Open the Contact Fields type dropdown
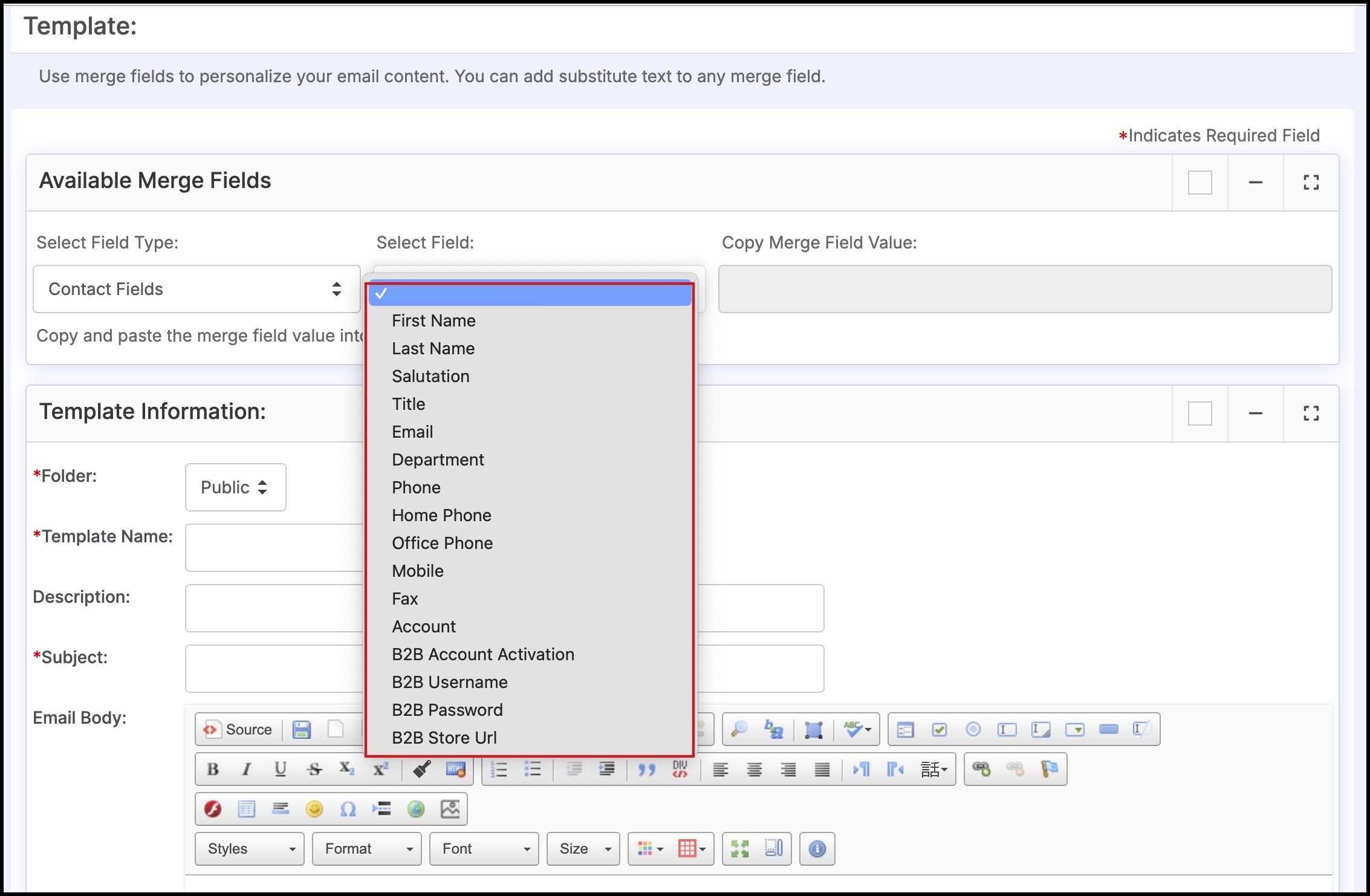1370x896 pixels. point(196,289)
